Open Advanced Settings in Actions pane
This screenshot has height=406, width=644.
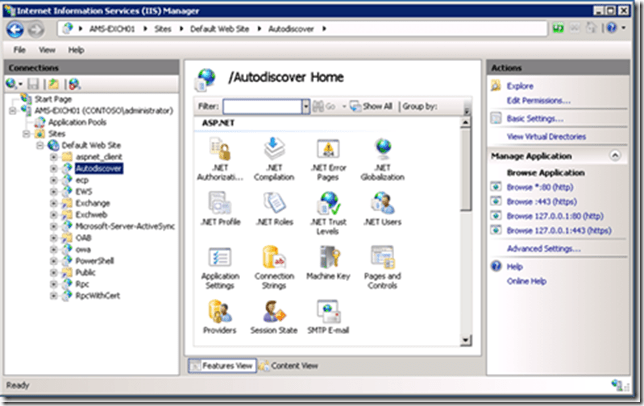543,248
